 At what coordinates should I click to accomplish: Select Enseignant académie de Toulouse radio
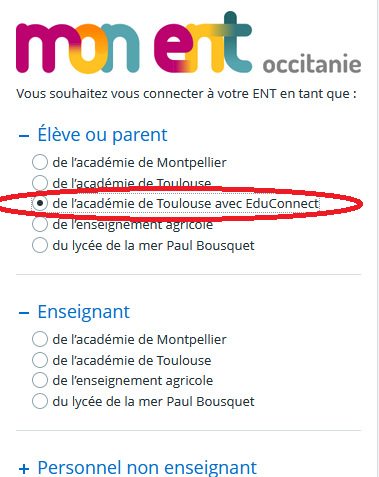(x=40, y=360)
